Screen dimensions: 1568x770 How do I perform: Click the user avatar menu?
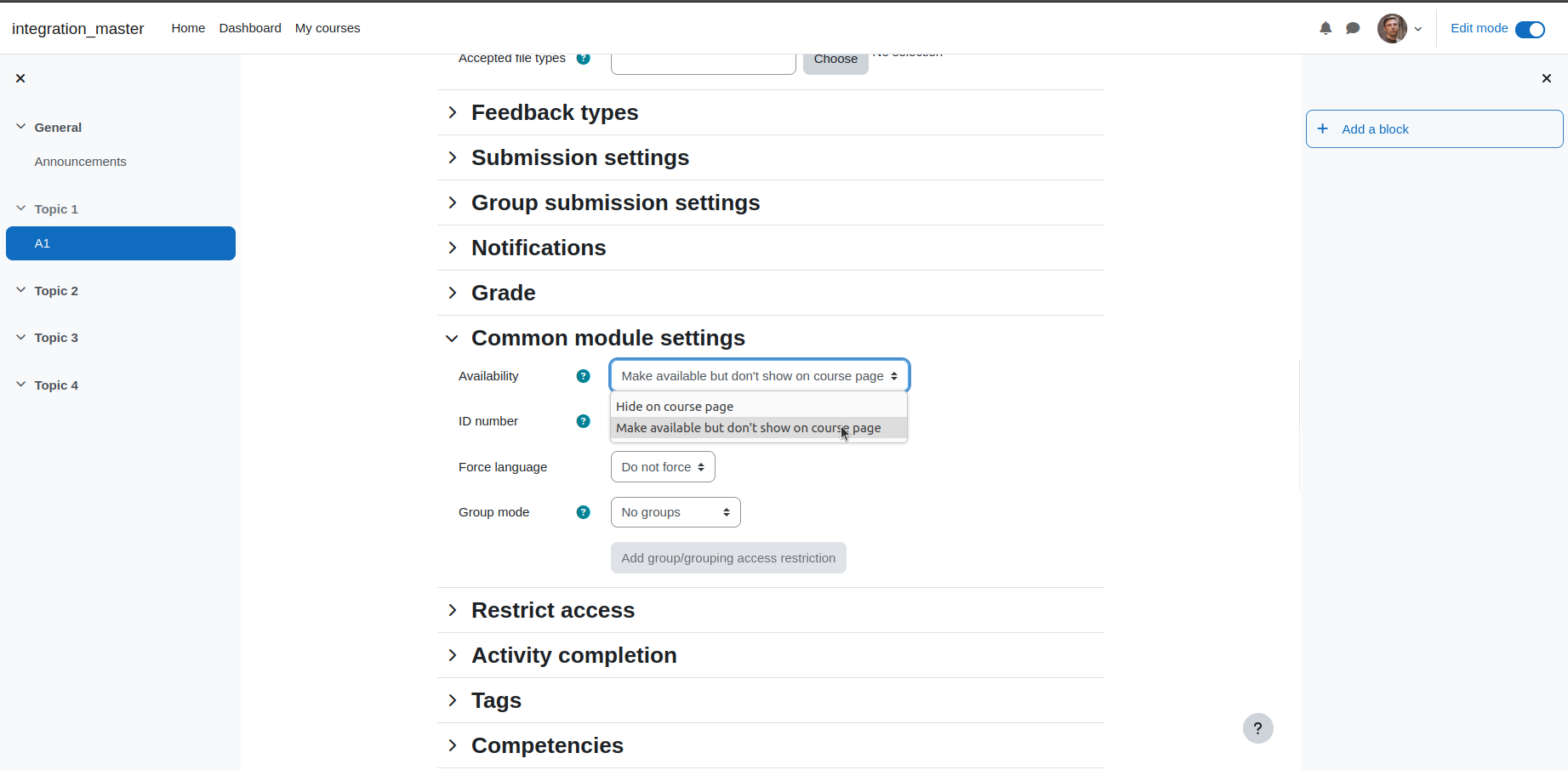click(x=1400, y=28)
